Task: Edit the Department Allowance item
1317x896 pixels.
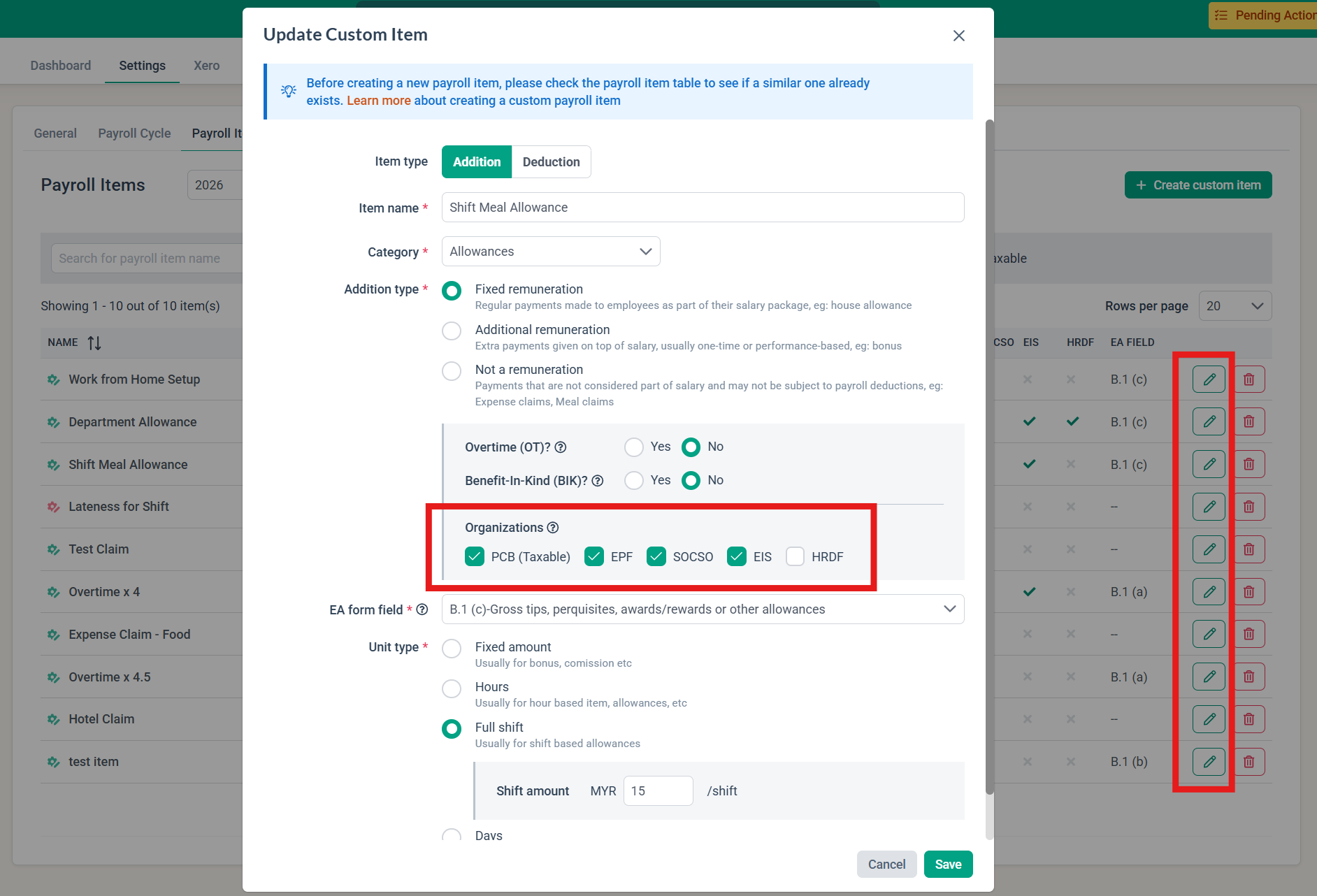Action: tap(1209, 421)
